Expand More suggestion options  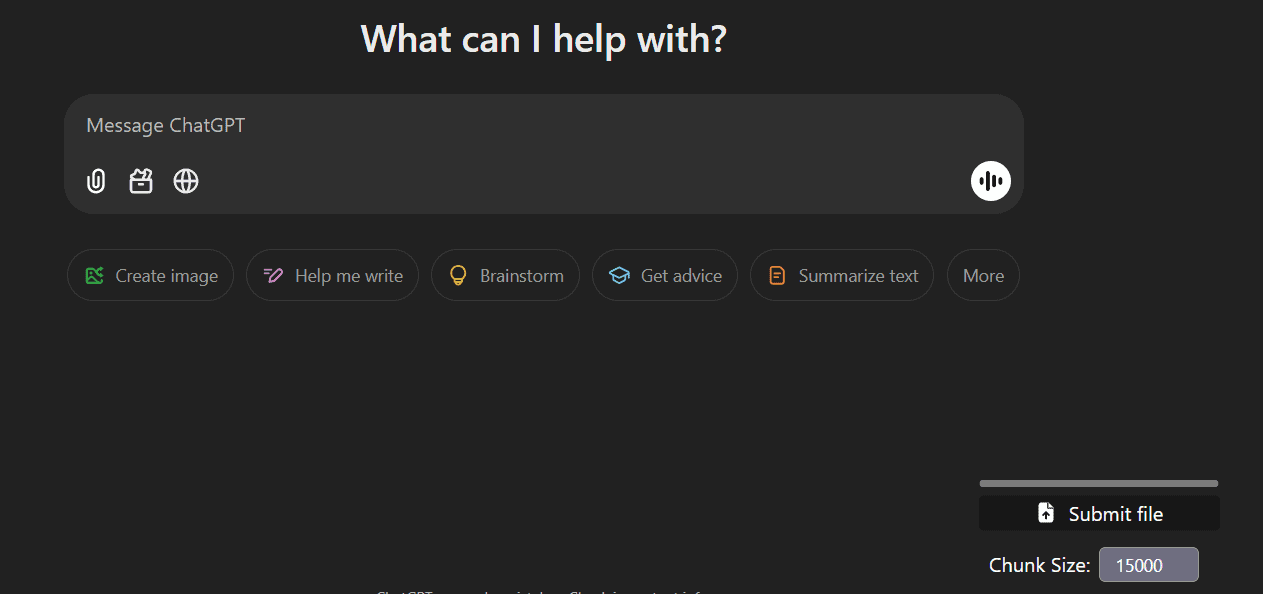pos(982,274)
